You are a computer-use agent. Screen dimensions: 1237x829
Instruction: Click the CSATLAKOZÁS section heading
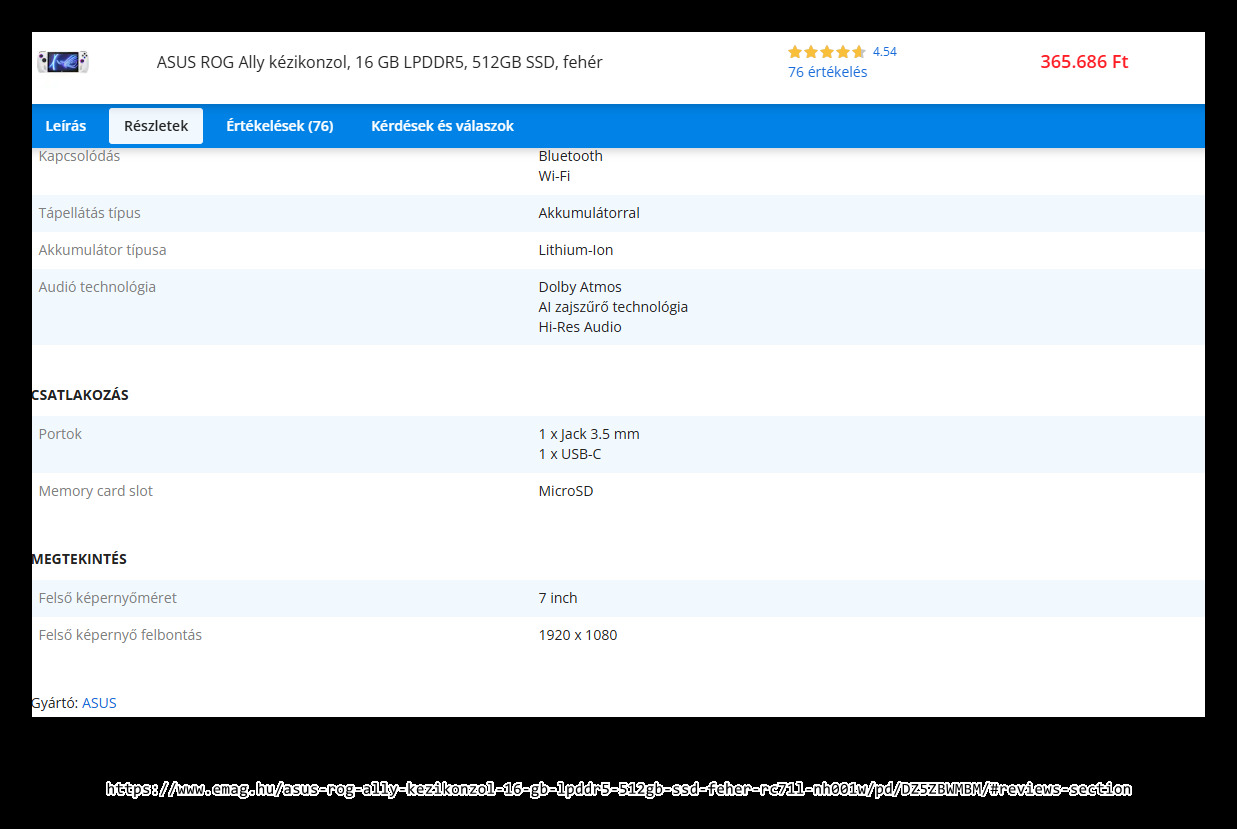(x=80, y=395)
